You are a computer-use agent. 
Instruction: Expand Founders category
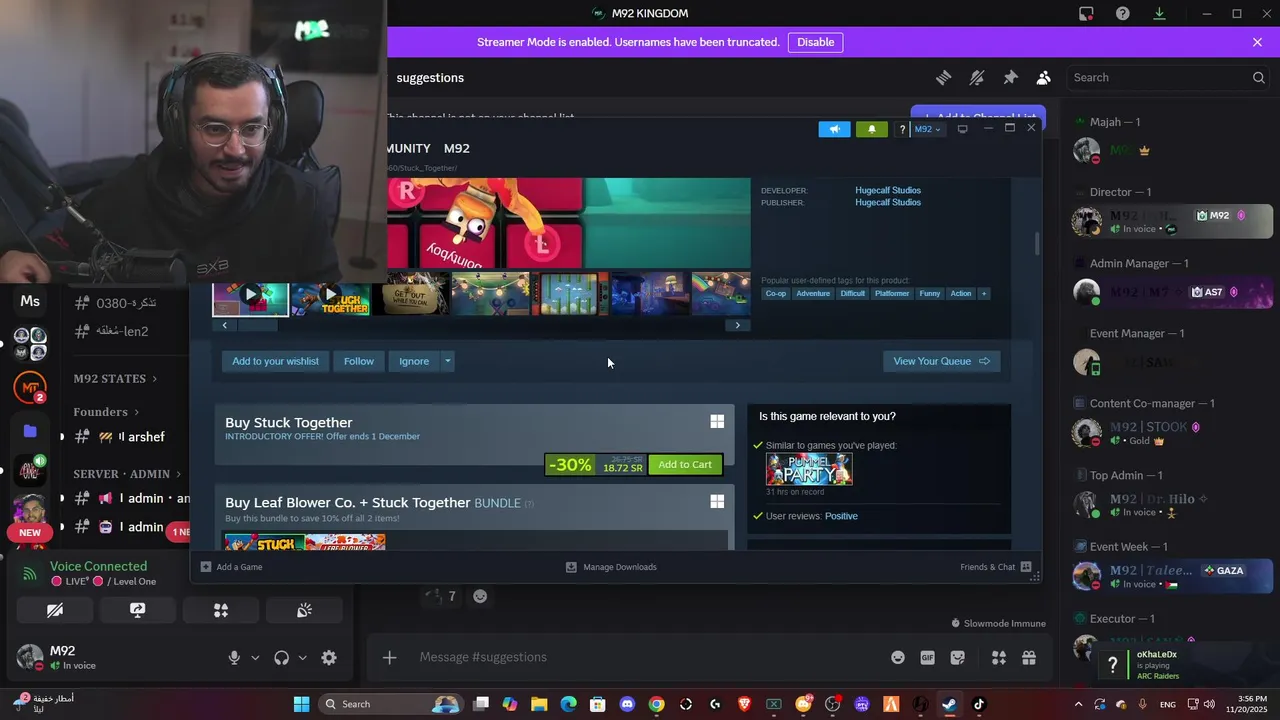tap(106, 412)
